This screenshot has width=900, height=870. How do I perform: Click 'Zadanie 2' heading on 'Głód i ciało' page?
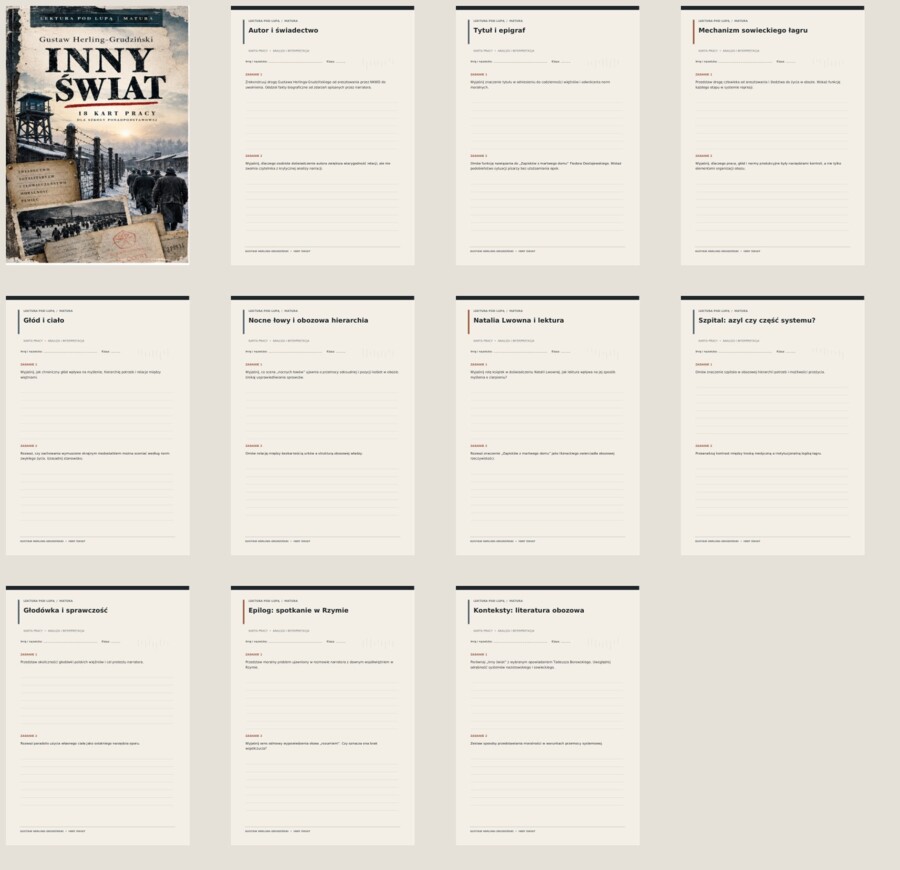(x=29, y=446)
